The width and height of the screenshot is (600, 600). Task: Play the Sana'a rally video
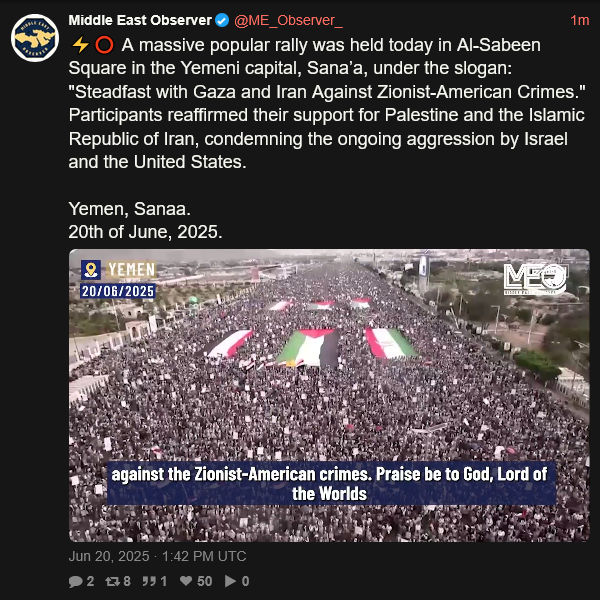coord(329,395)
